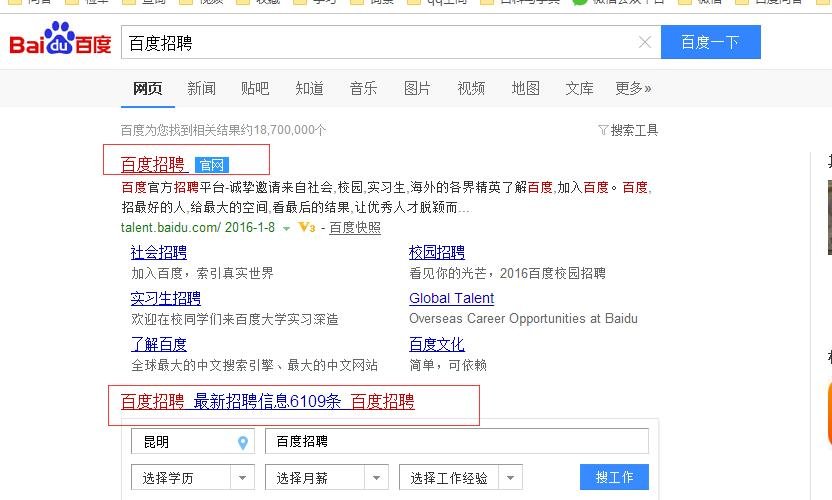Open the 音乐 tab

pos(363,88)
